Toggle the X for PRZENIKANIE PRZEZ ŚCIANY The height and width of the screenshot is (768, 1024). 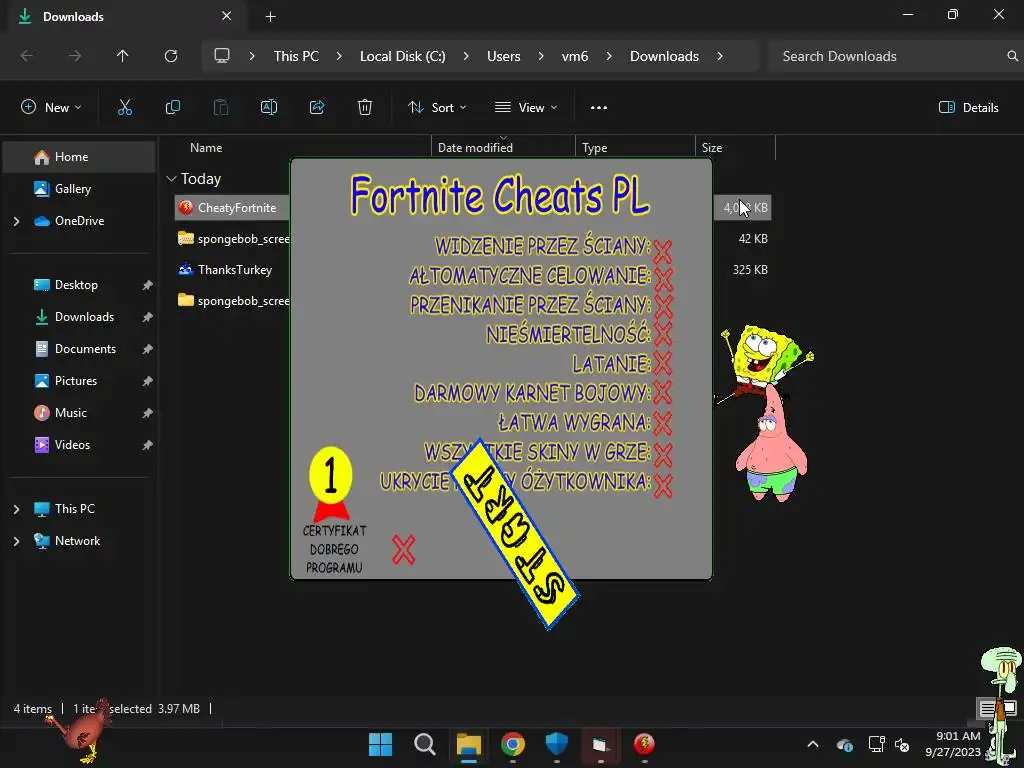(x=663, y=306)
